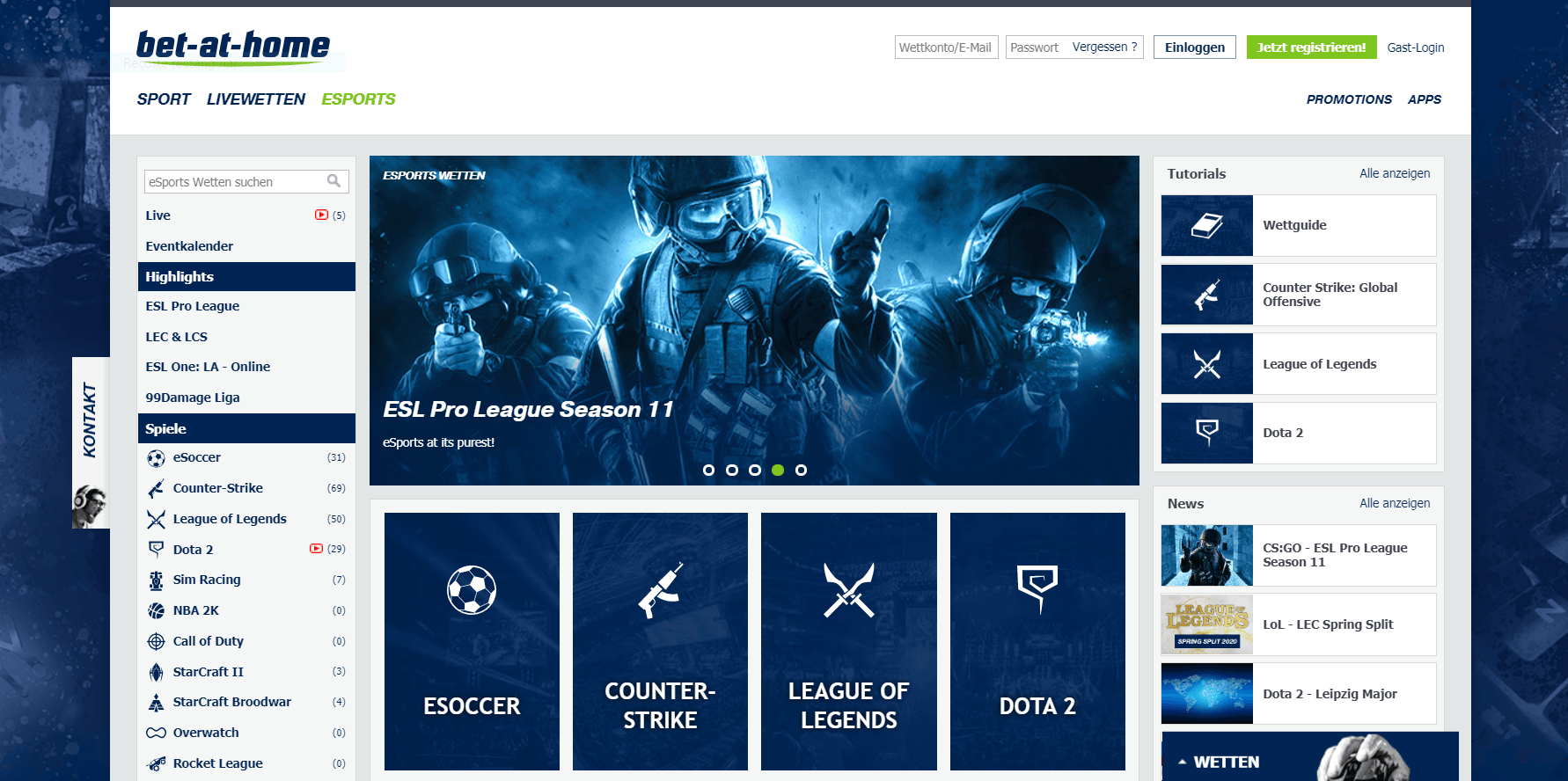This screenshot has height=781, width=1568.
Task: Click the Sim Racing sidebar icon
Action: tap(156, 580)
